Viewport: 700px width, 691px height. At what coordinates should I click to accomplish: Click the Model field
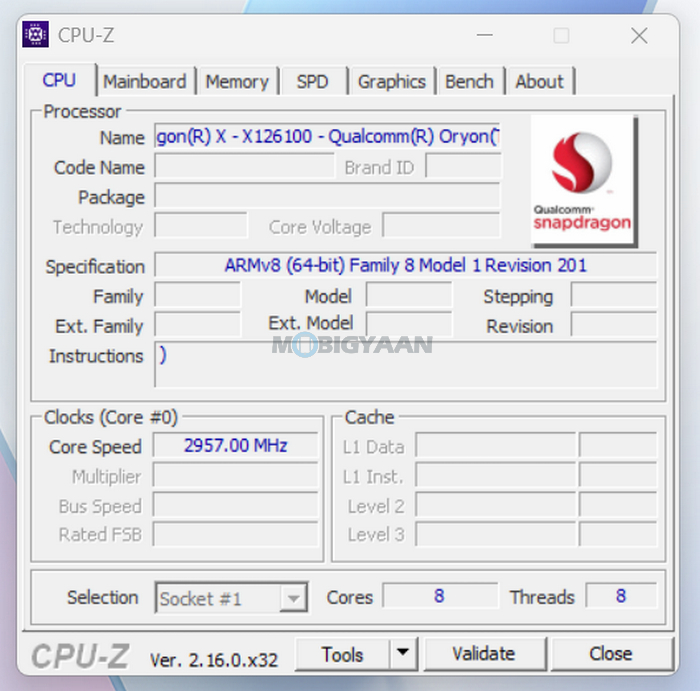409,295
